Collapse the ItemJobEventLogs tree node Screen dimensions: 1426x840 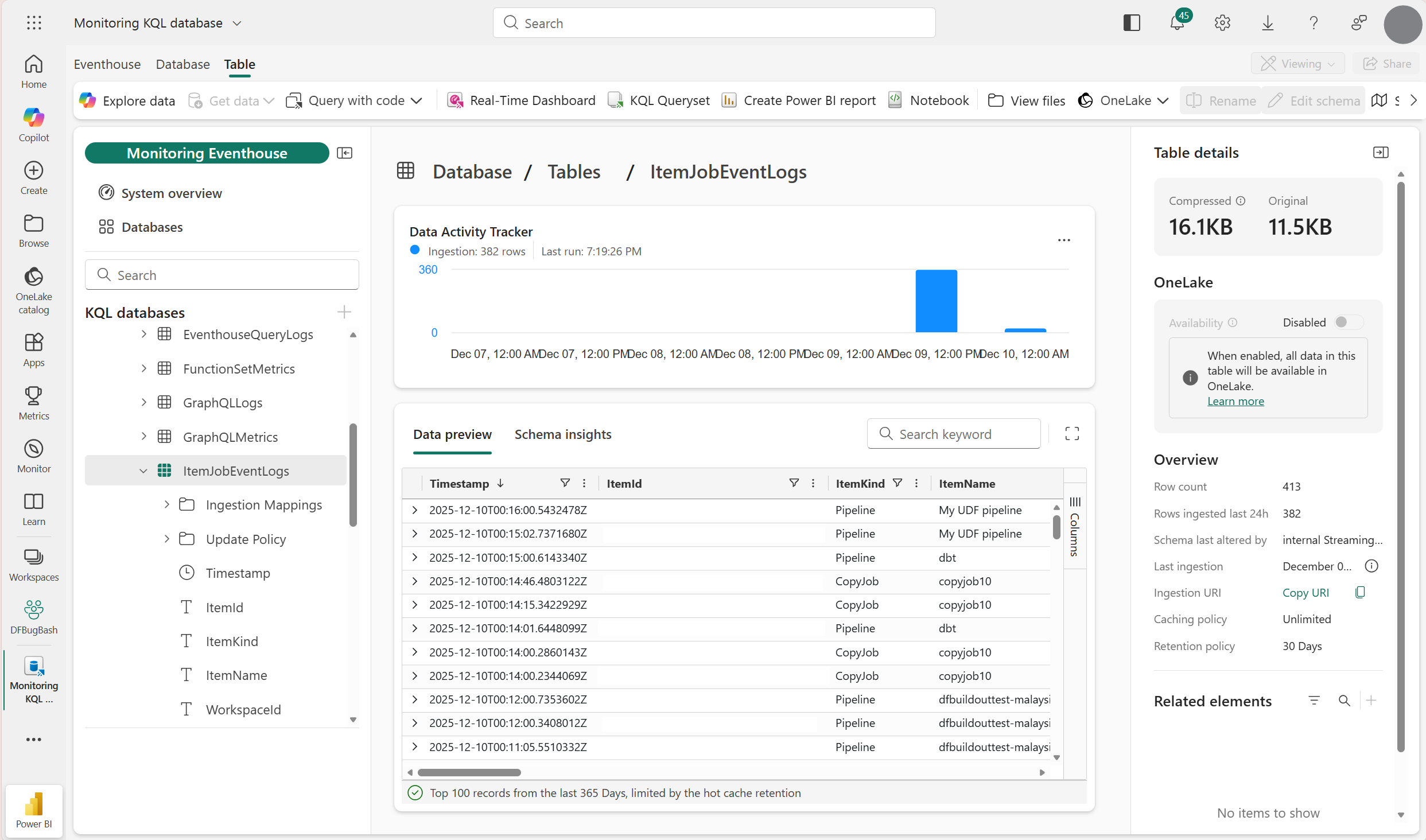click(x=143, y=471)
